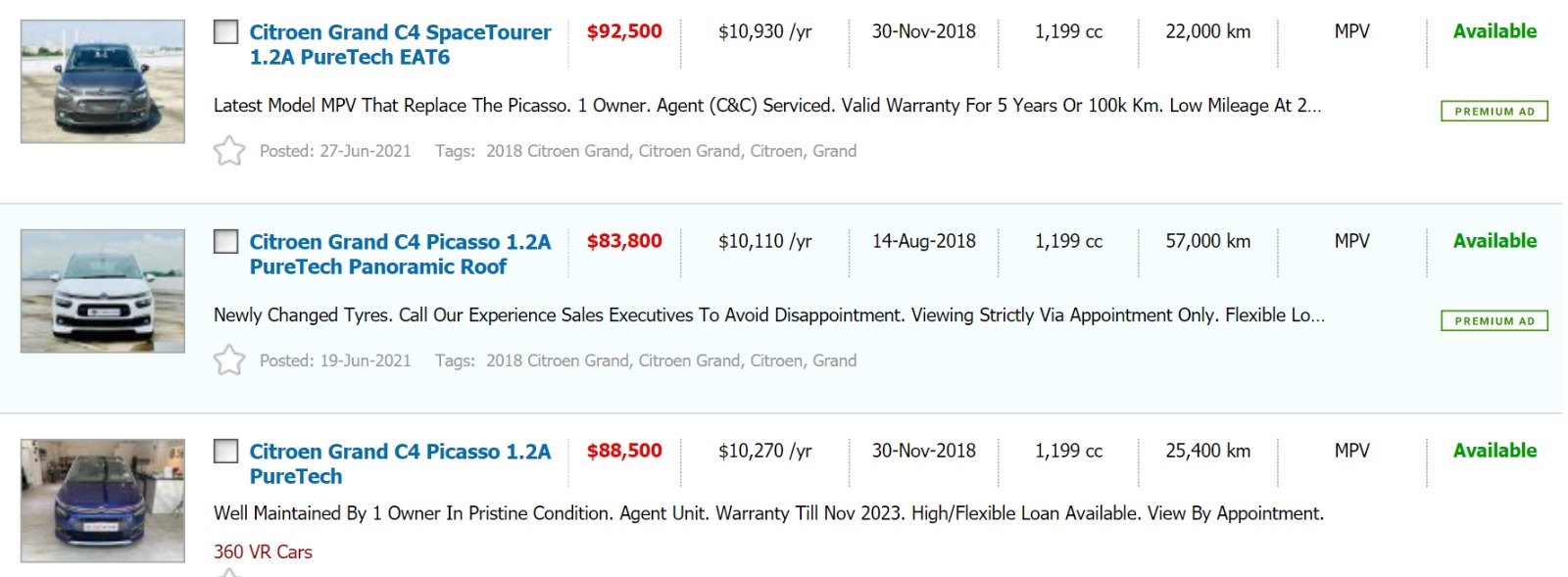Open the $88,500 Grand C4 Picasso PureTech link
1568x577 pixels.
click(399, 463)
